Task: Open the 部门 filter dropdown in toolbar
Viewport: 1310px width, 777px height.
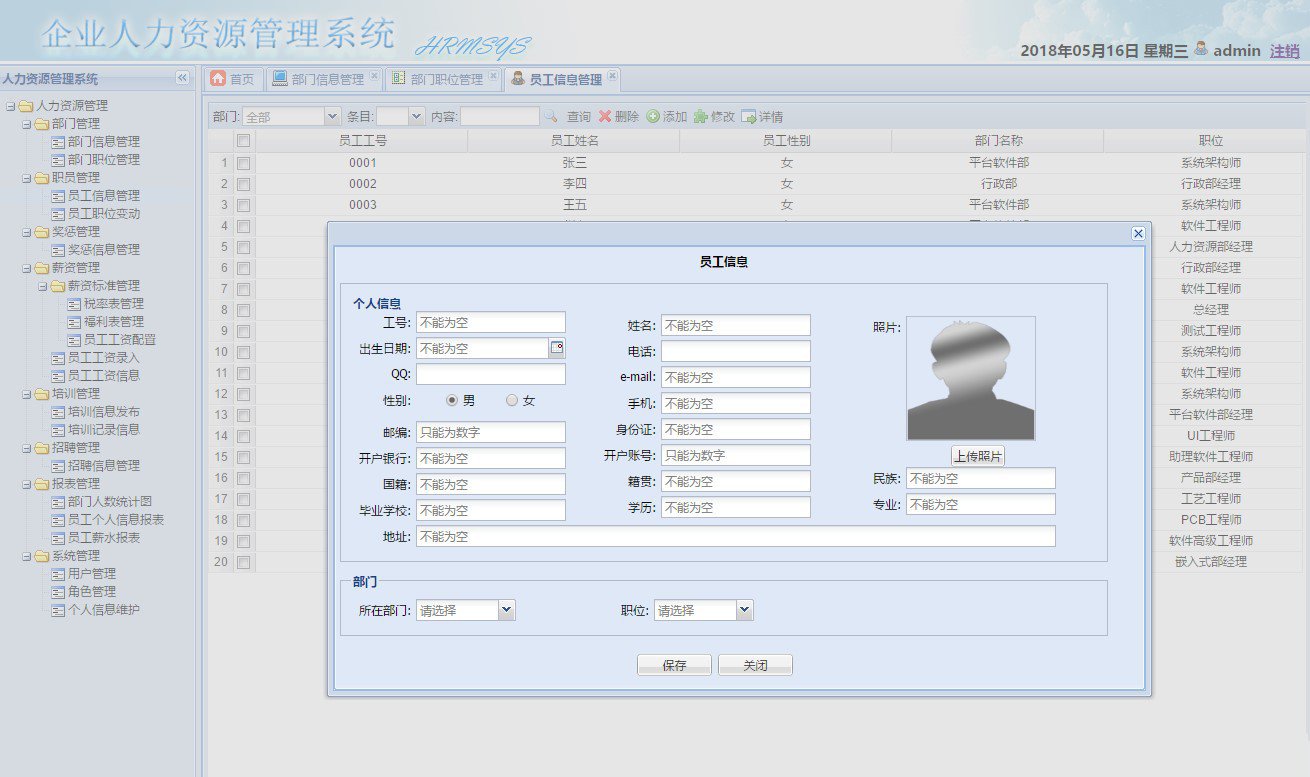Action: click(x=333, y=117)
